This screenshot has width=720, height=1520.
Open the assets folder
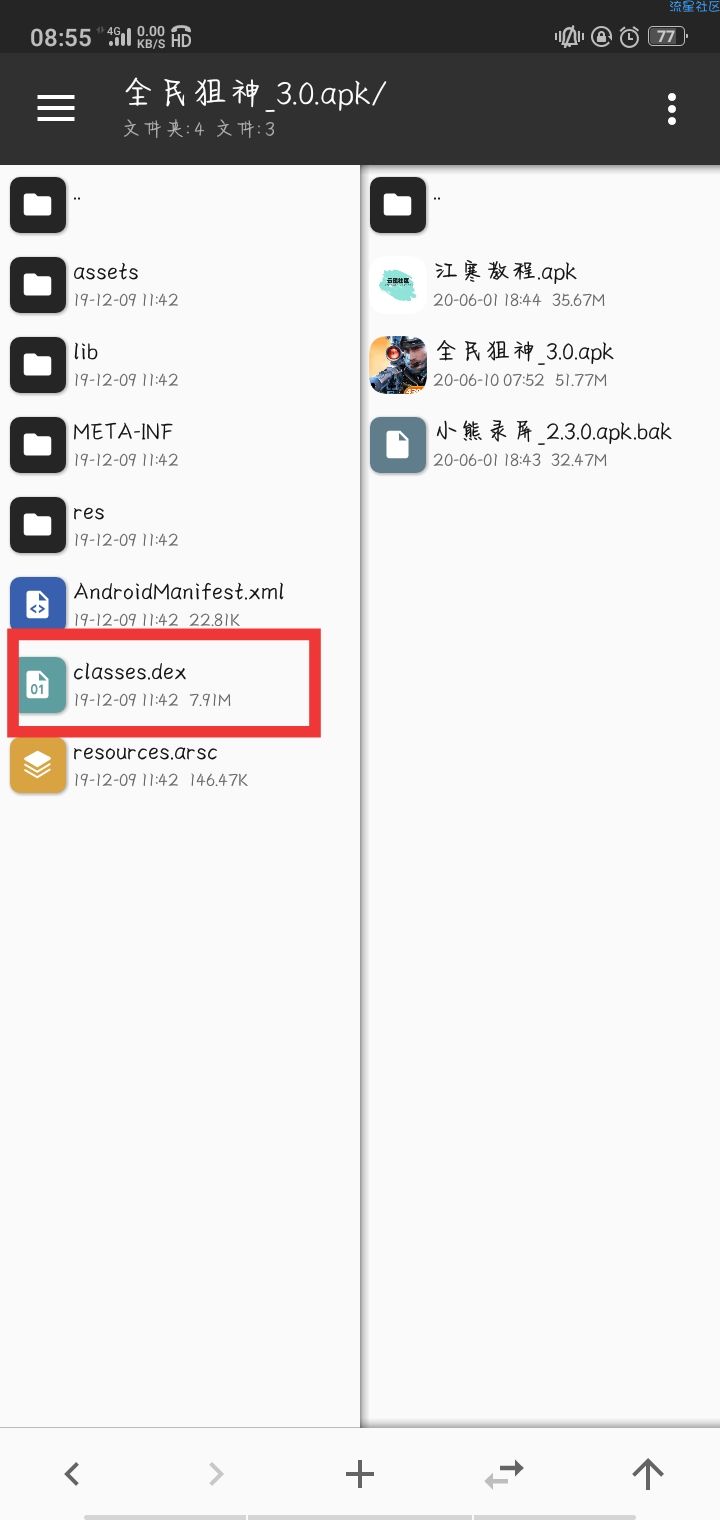coord(180,285)
